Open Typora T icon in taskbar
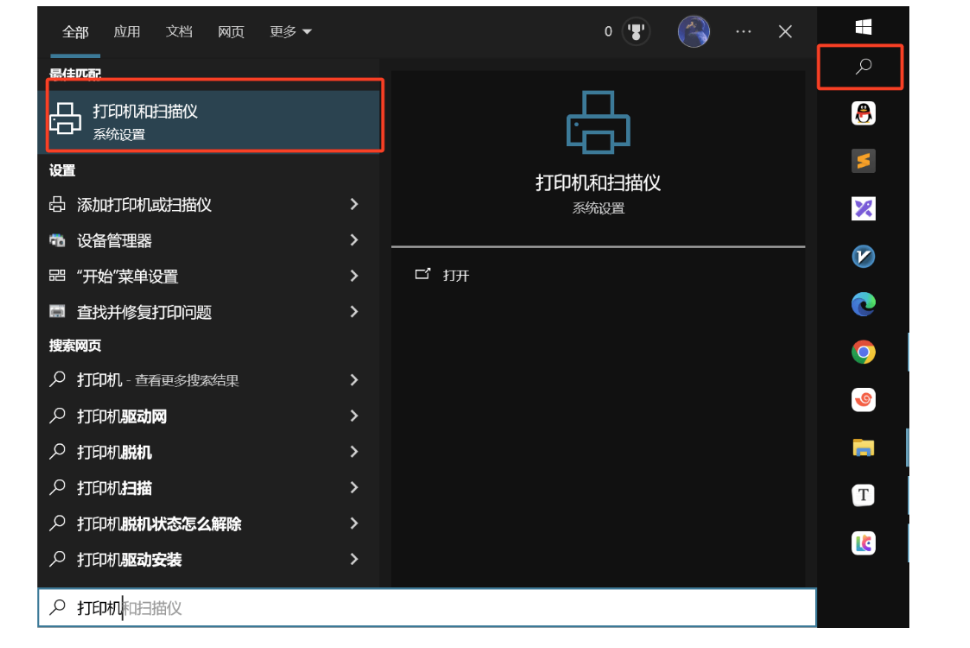 (x=863, y=495)
